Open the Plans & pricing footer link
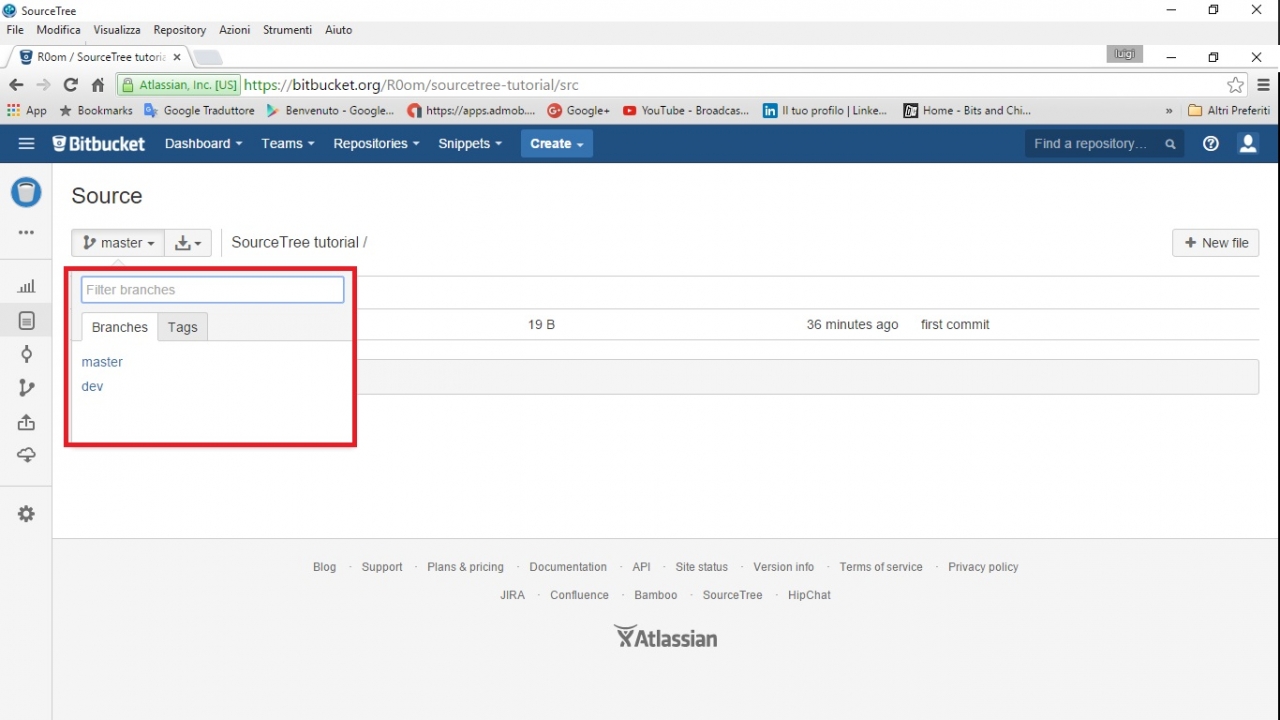 (x=466, y=567)
